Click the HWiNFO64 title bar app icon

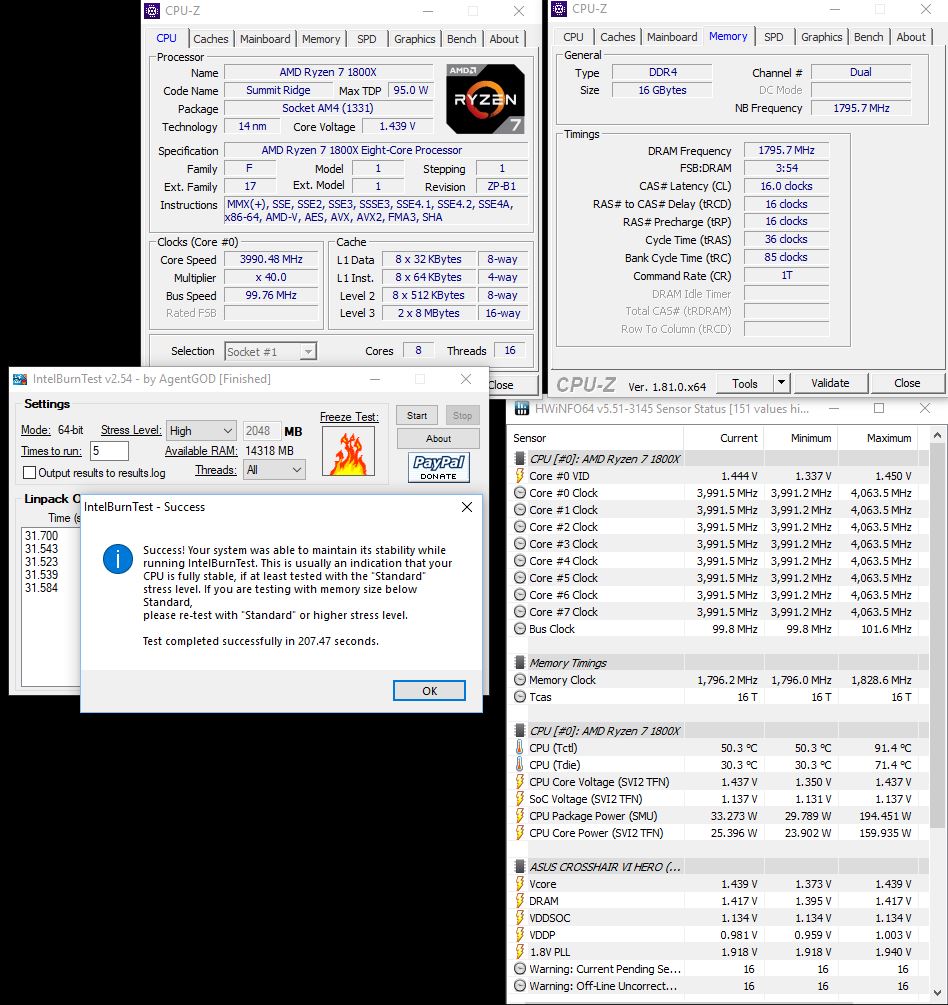point(522,408)
